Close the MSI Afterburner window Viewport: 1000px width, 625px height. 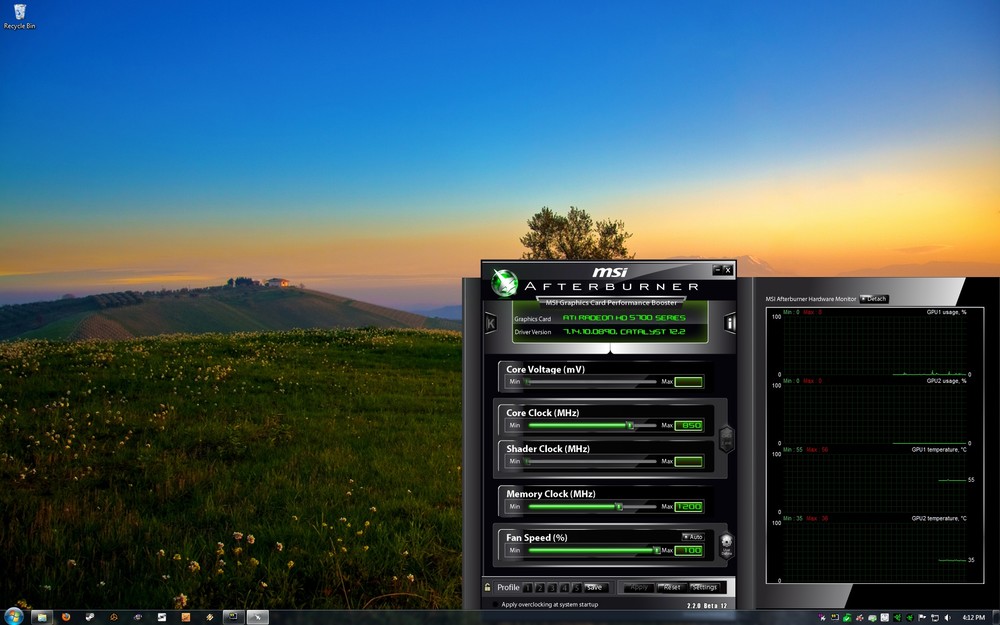[x=728, y=270]
